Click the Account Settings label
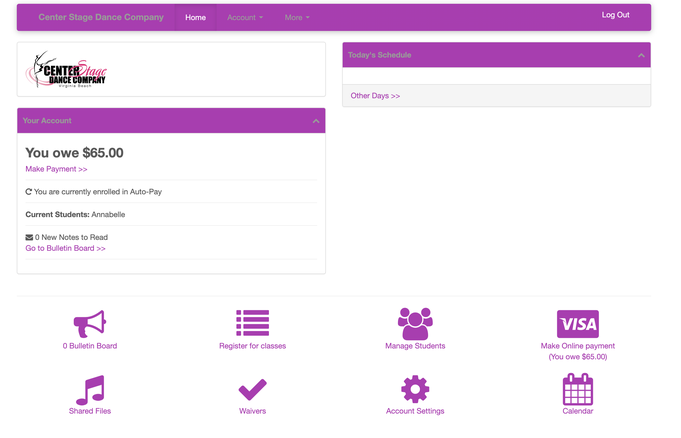 [415, 411]
